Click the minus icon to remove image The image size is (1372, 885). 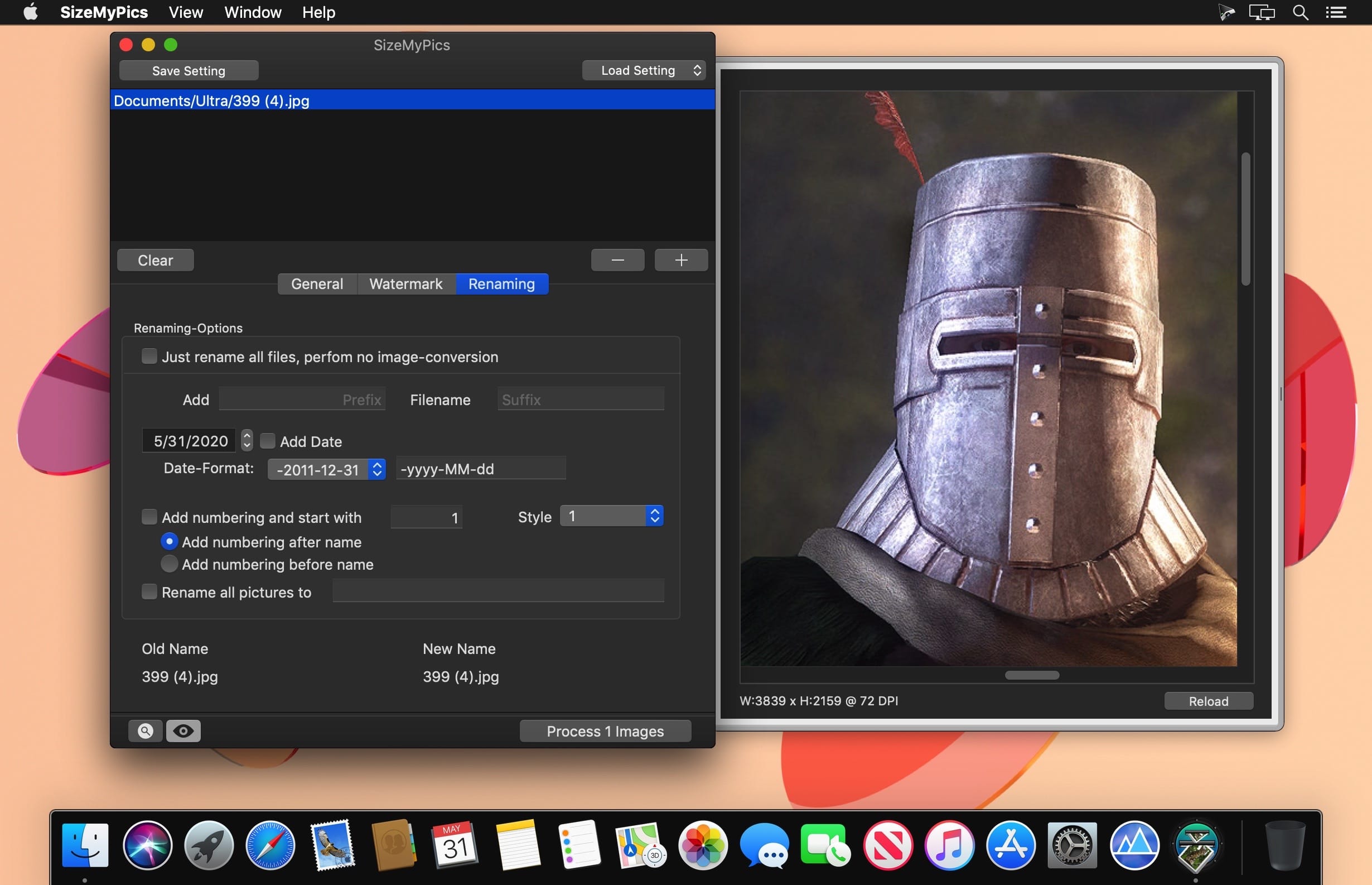[x=617, y=261]
